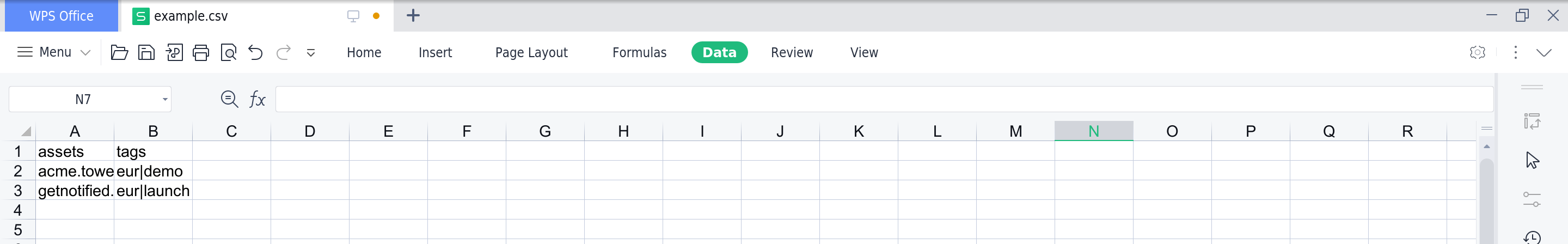Click the zoom magnifier beside the fx icon
The height and width of the screenshot is (244, 1568).
(229, 99)
